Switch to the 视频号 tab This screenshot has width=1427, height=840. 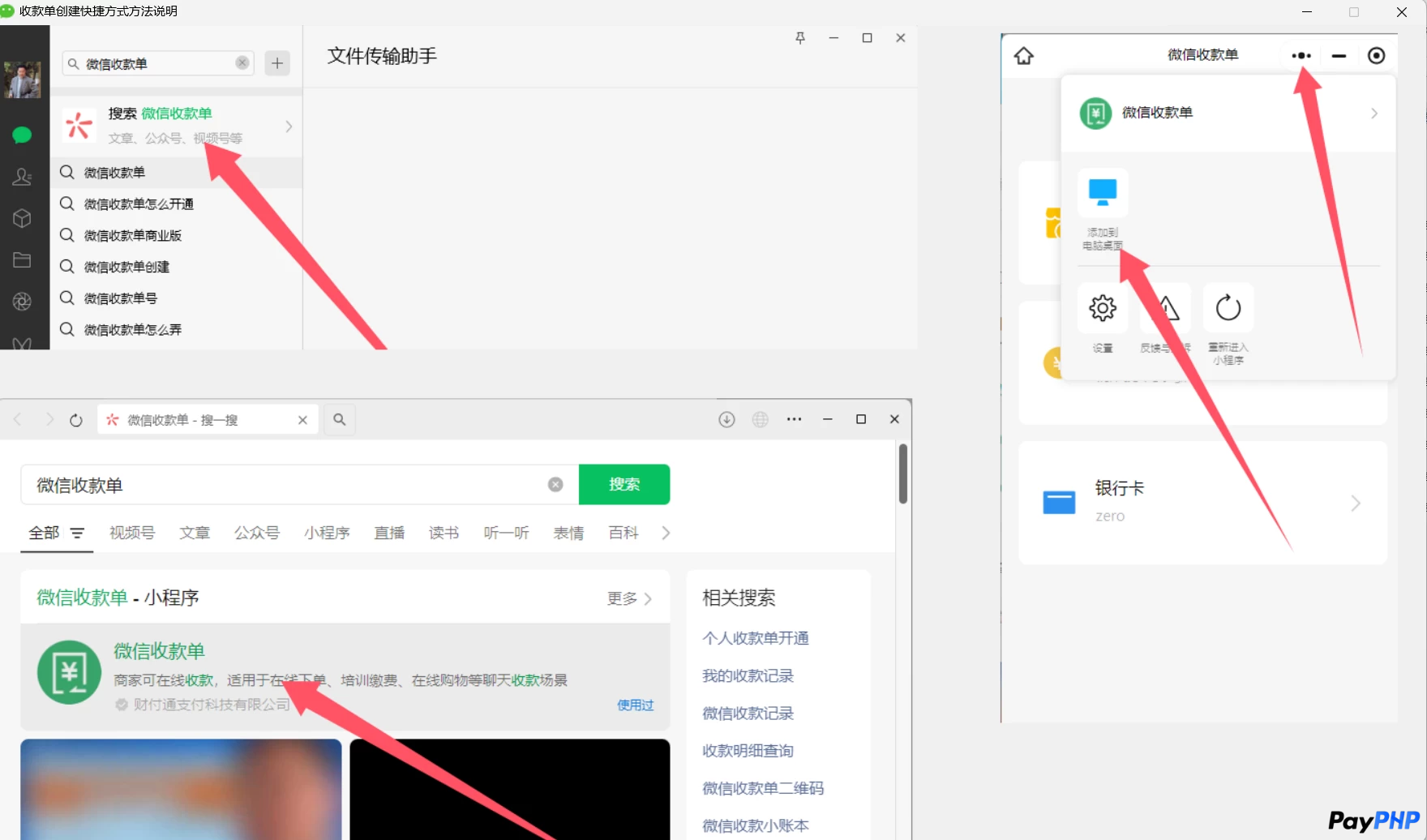pos(132,533)
